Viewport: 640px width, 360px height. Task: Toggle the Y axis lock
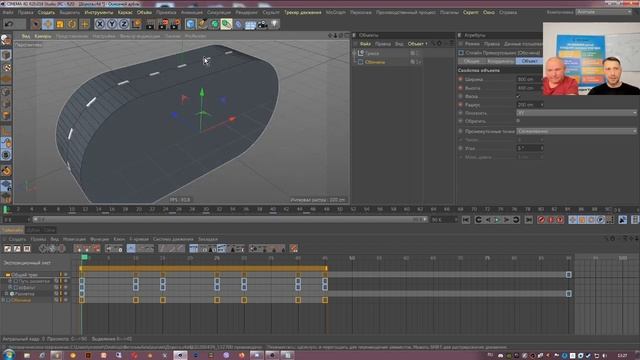tap(112, 24)
